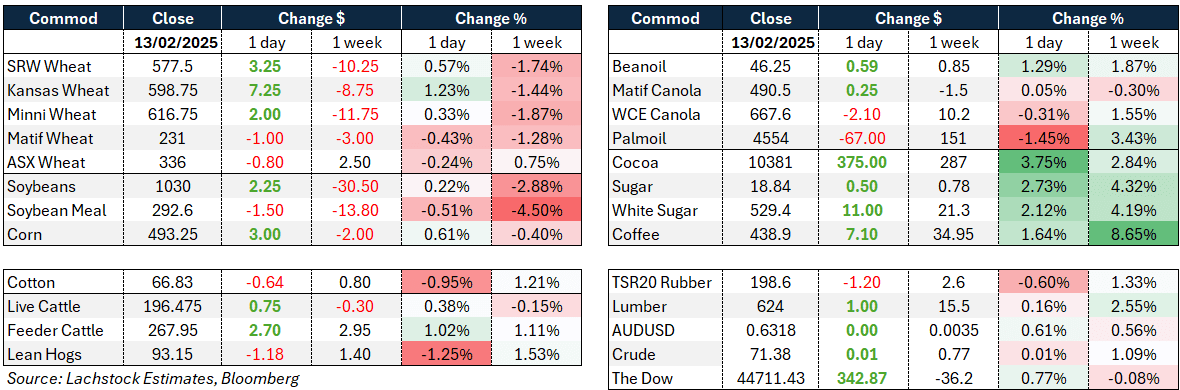Viewport: 1180px width, 390px height.
Task: Select the TSR20 Rubber row label
Action: pyautogui.click(x=660, y=282)
